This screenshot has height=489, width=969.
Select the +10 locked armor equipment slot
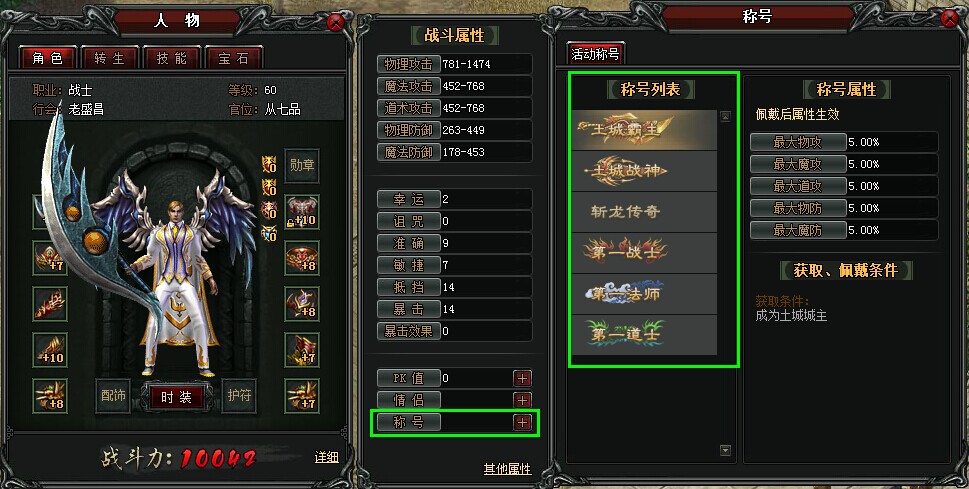[x=302, y=212]
